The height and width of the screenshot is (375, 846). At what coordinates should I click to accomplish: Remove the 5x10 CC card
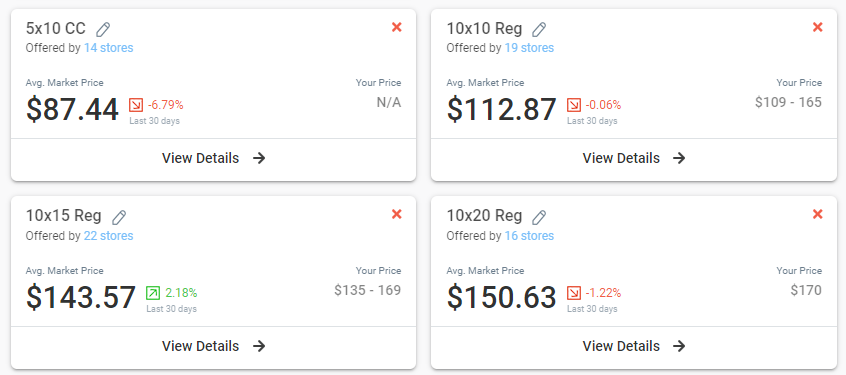pyautogui.click(x=397, y=27)
